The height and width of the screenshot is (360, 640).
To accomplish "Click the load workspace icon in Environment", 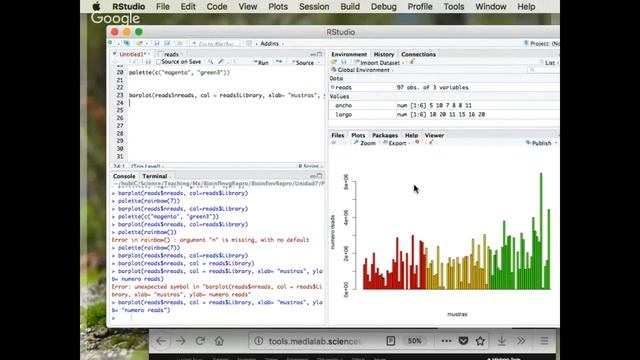I will coord(334,62).
